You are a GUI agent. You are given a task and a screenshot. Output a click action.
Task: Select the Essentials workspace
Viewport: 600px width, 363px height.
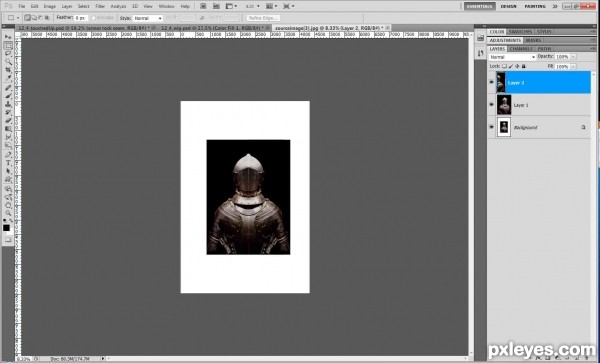(x=479, y=6)
